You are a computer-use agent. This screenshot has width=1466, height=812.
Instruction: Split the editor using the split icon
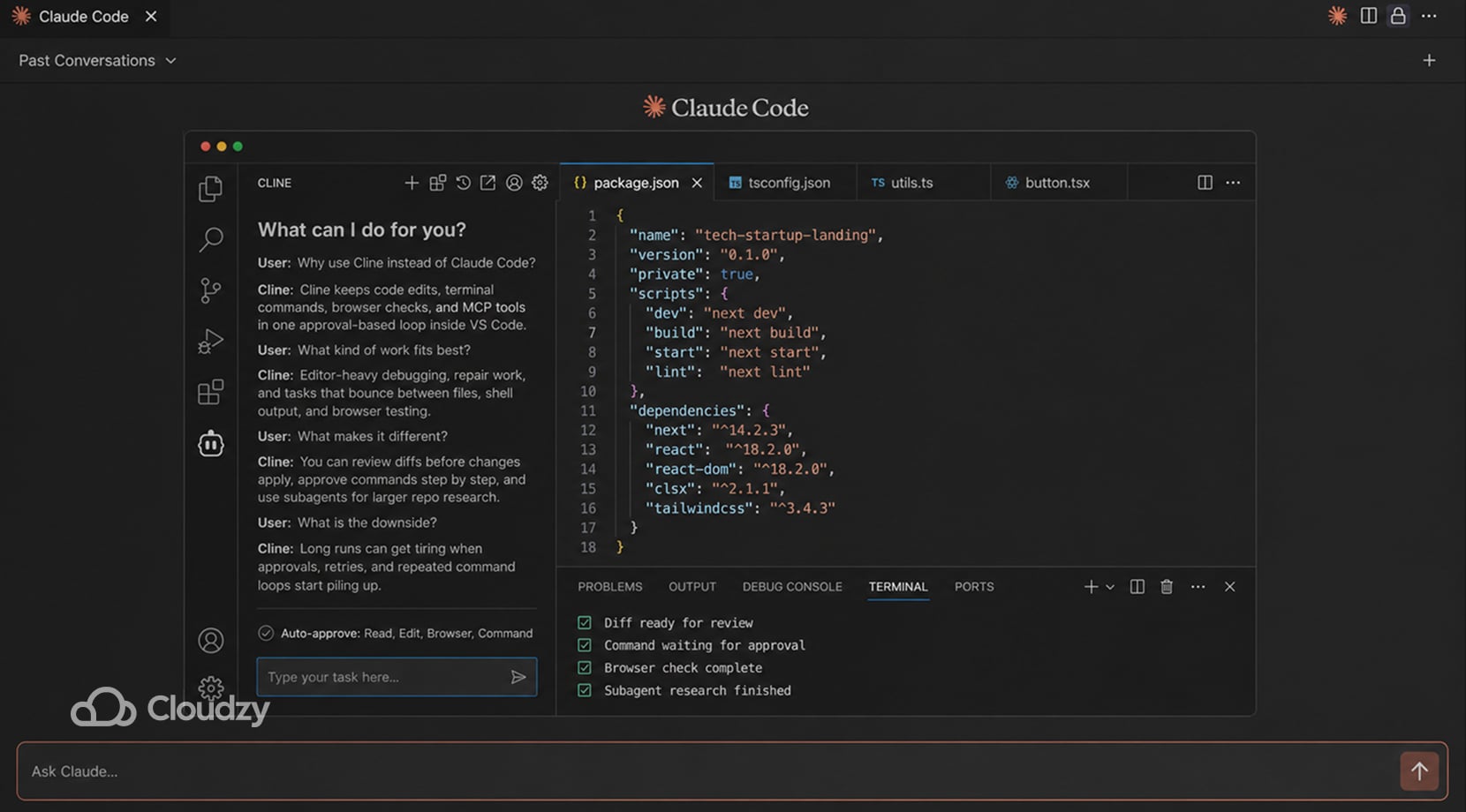click(x=1205, y=183)
